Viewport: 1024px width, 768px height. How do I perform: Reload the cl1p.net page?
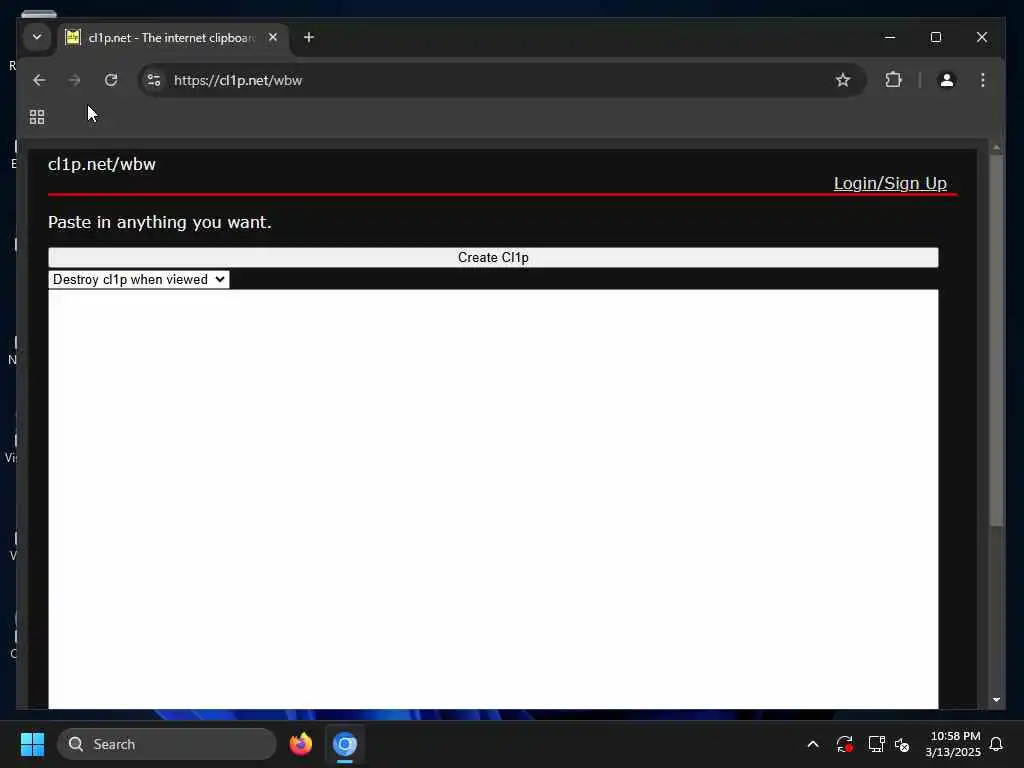(x=111, y=80)
